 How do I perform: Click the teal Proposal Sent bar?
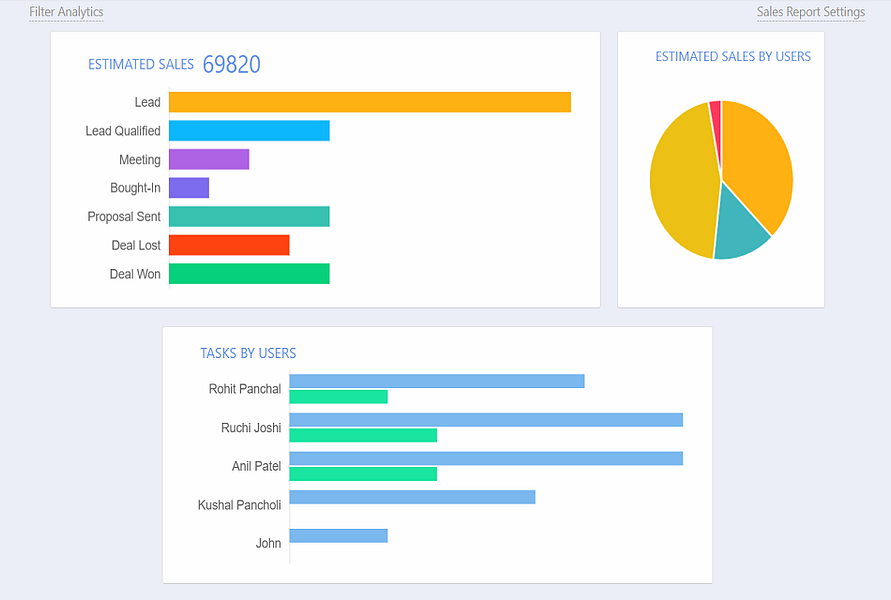click(249, 216)
